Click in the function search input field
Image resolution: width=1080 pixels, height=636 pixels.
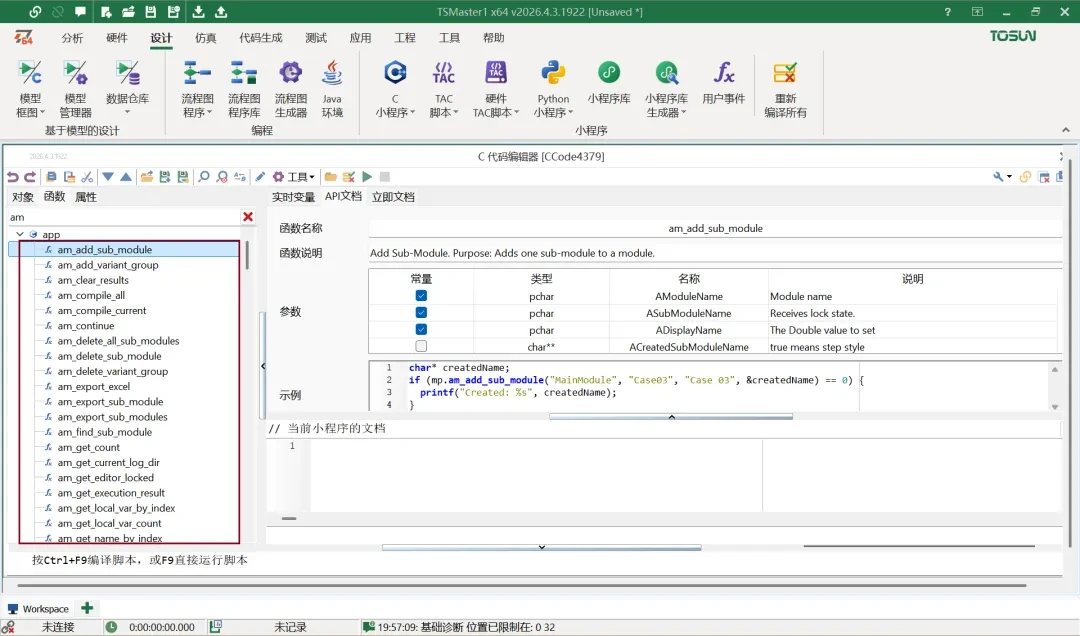click(120, 217)
